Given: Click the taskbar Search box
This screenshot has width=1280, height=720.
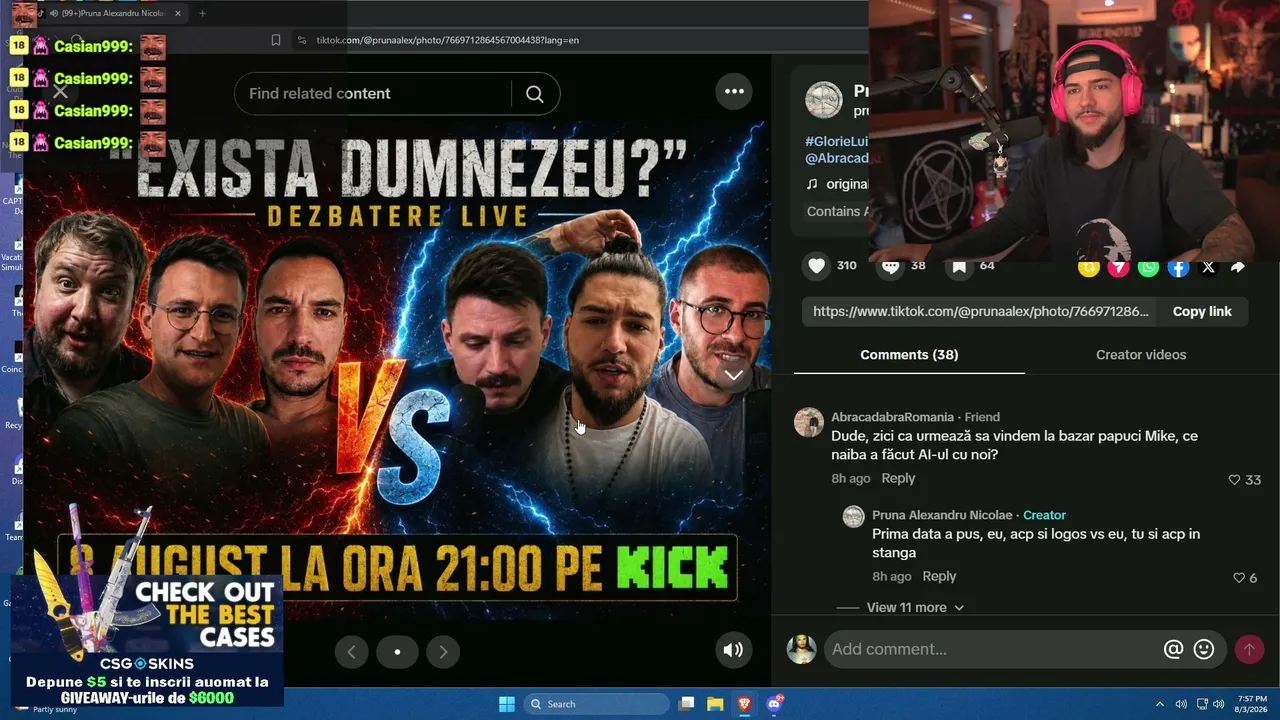Looking at the screenshot, I should click(x=596, y=704).
